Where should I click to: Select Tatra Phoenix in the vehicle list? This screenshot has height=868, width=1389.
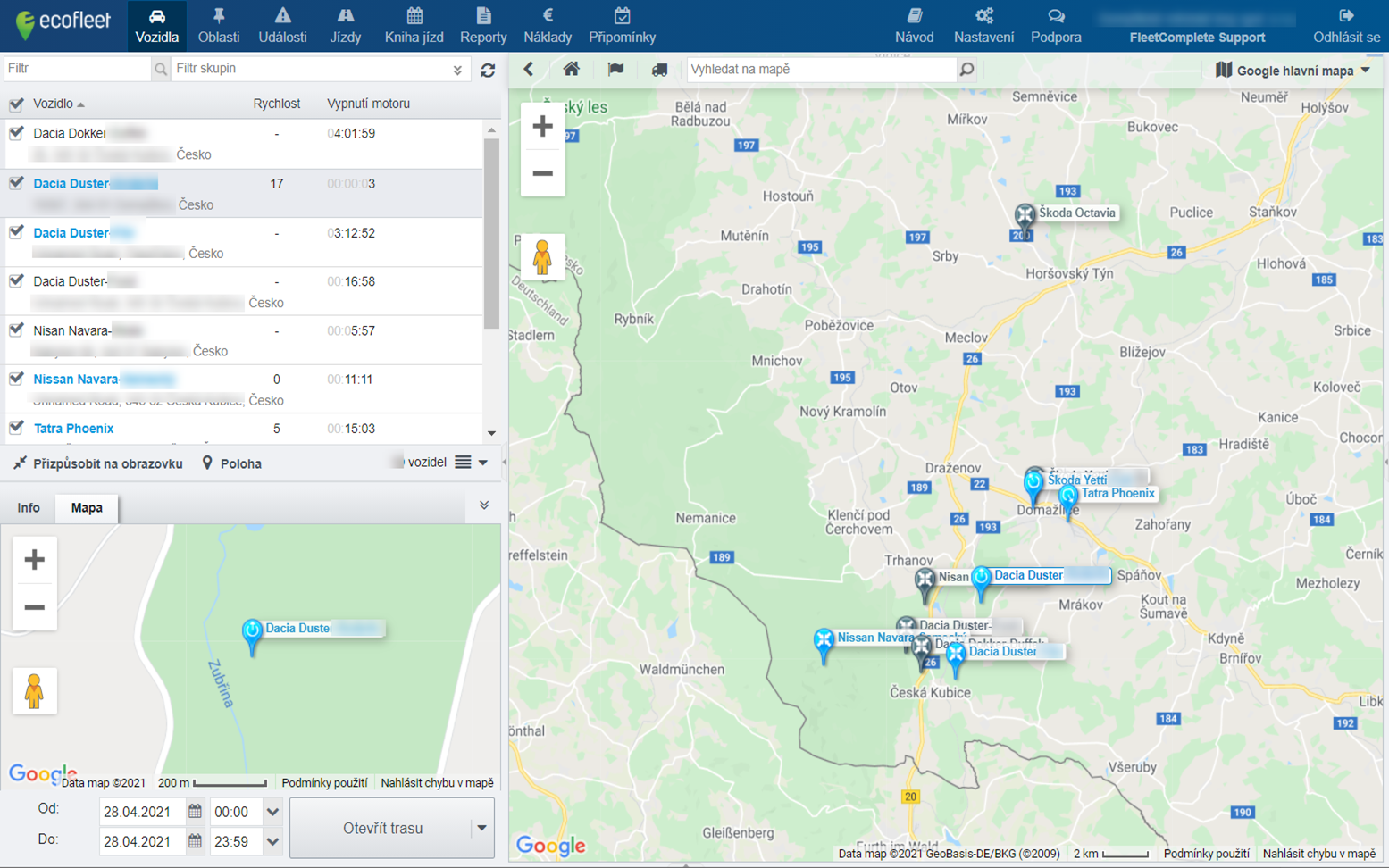click(x=73, y=429)
